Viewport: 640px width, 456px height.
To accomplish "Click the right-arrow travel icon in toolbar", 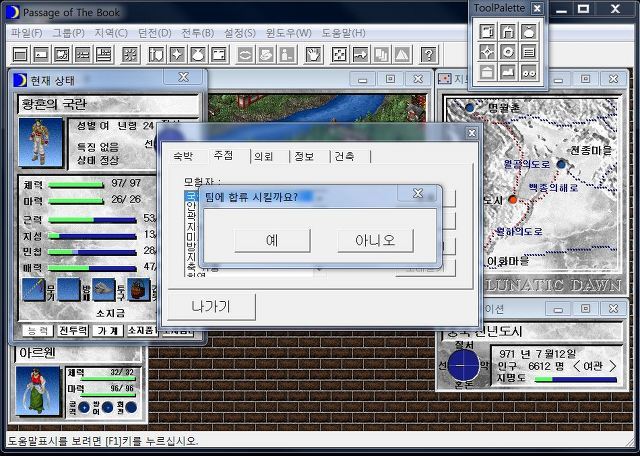I will click(360, 54).
